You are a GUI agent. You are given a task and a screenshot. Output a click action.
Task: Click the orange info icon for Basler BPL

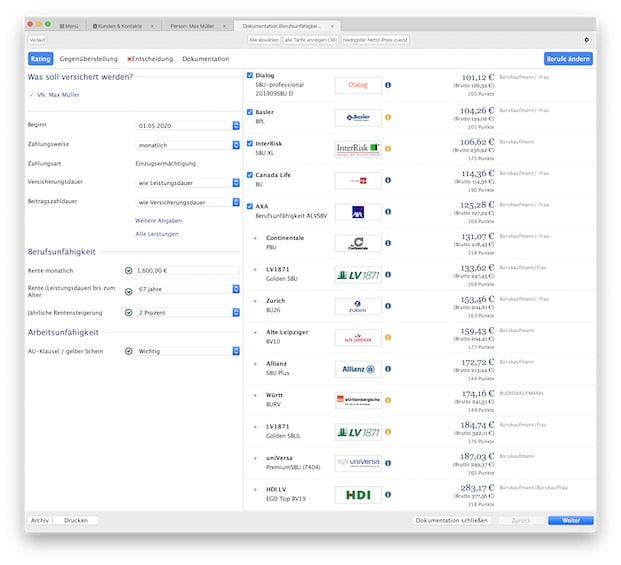click(x=388, y=118)
